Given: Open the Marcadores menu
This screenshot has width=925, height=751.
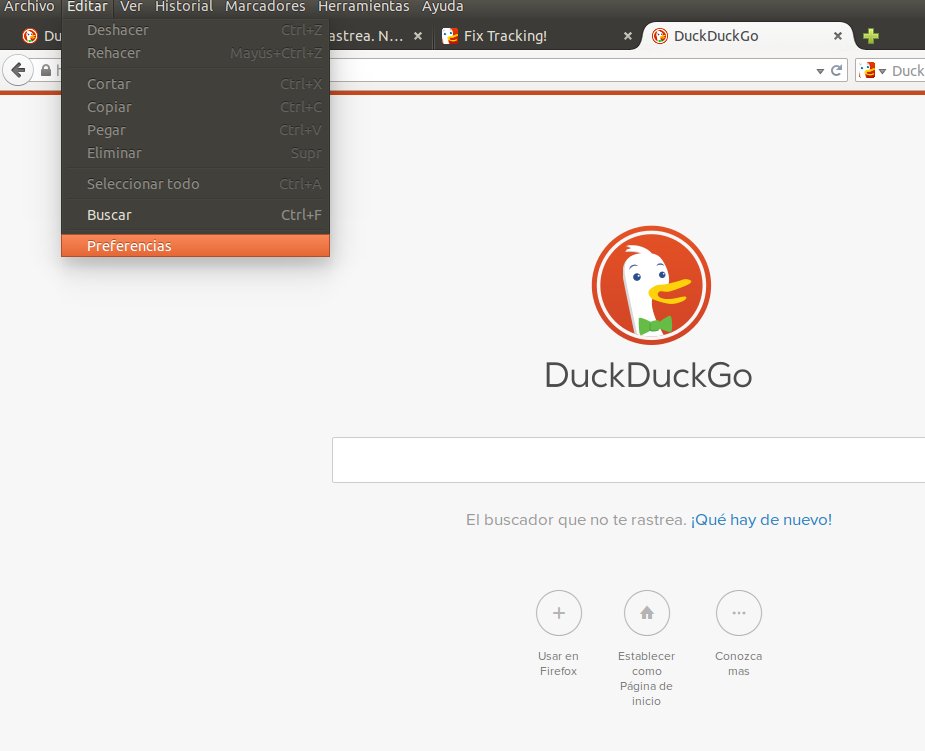Looking at the screenshot, I should click(x=264, y=7).
